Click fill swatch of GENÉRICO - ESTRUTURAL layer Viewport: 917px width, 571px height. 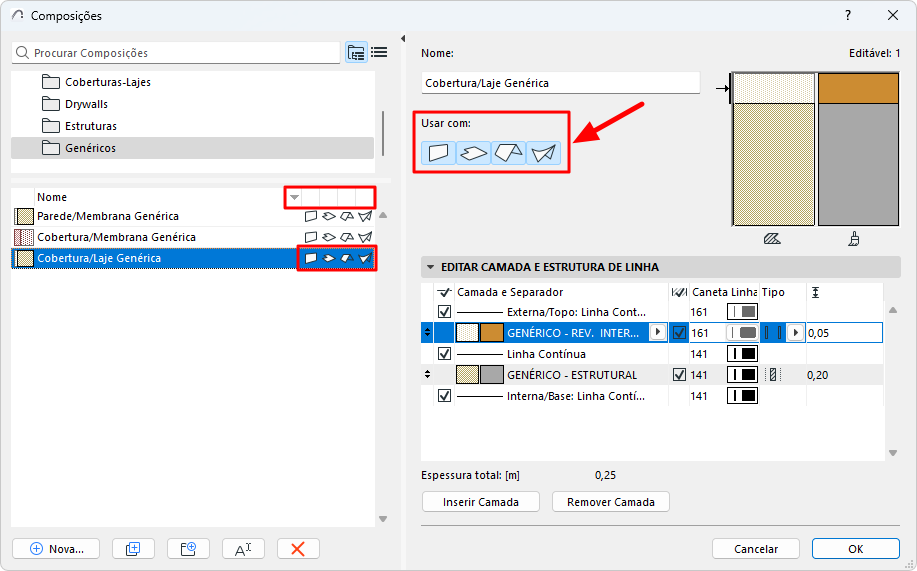coord(467,375)
